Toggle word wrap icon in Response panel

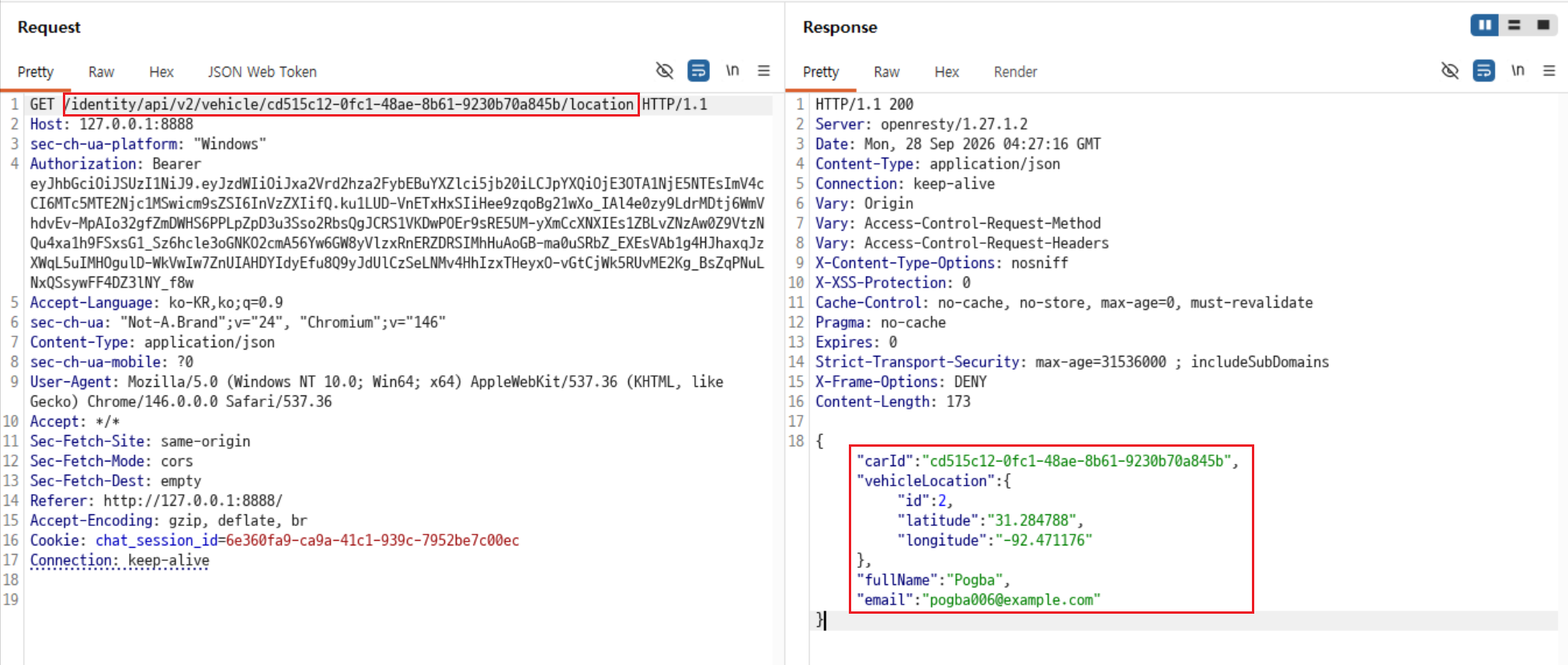tap(1483, 71)
